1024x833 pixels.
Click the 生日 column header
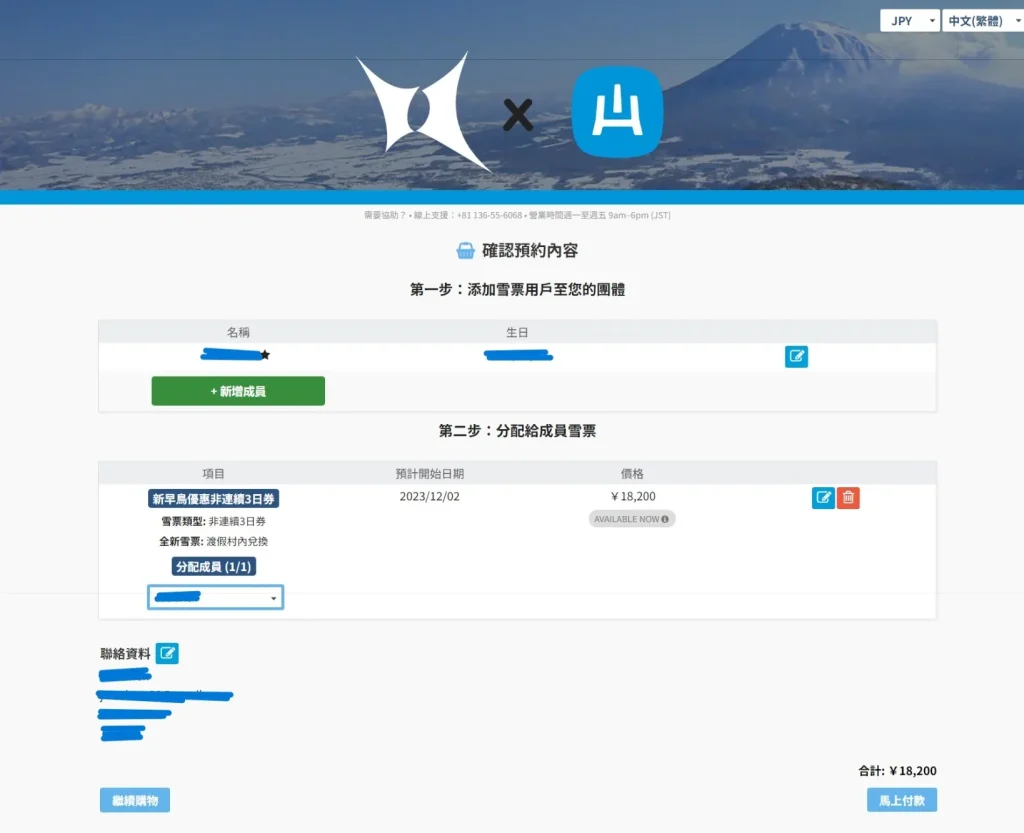tap(517, 332)
